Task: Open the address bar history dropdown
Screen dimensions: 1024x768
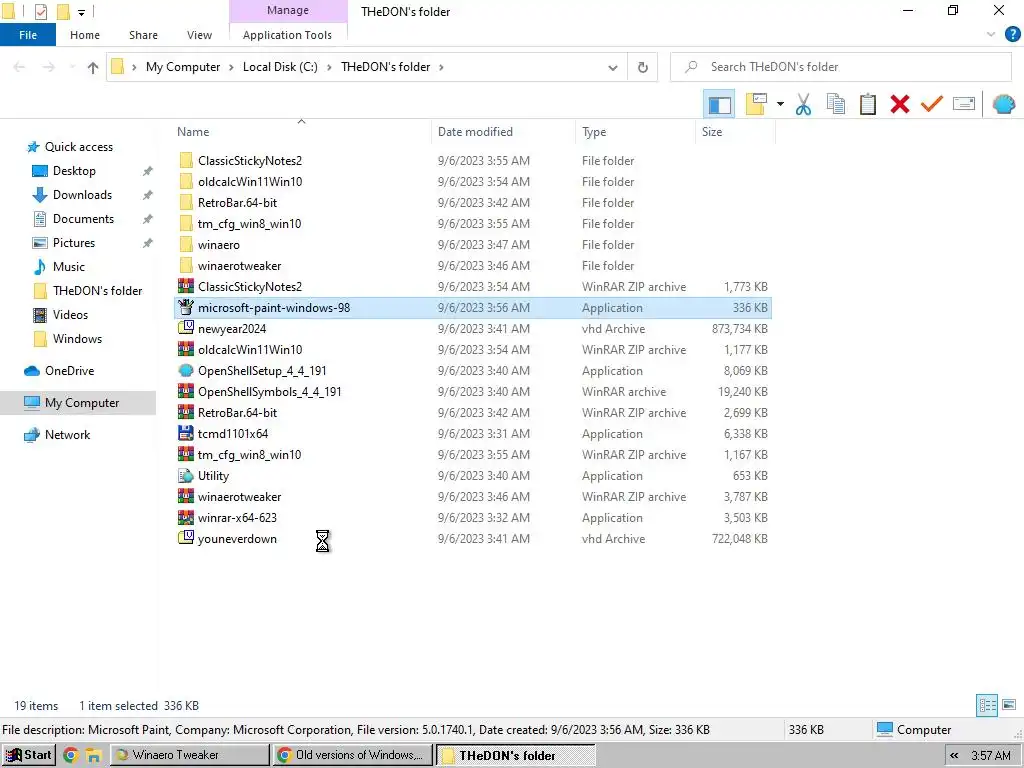Action: click(x=613, y=67)
